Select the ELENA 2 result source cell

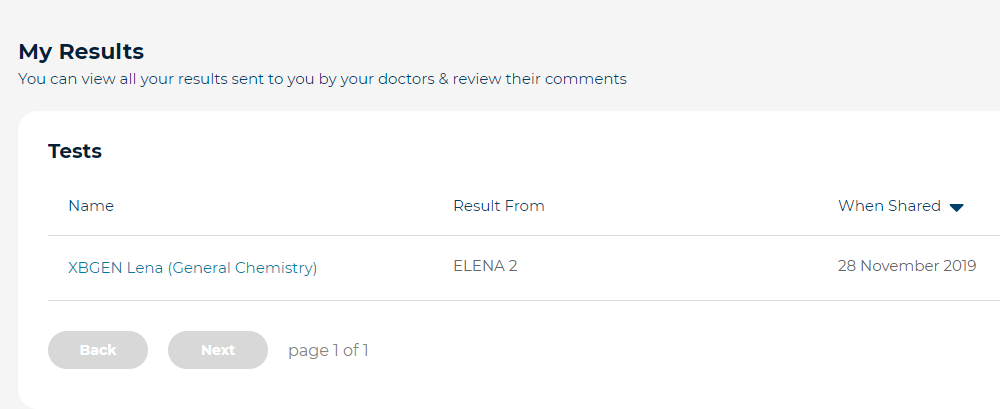tap(485, 266)
